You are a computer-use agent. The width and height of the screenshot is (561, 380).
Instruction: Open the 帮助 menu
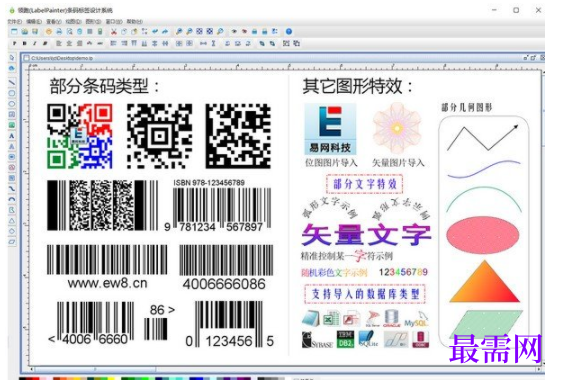click(x=135, y=21)
